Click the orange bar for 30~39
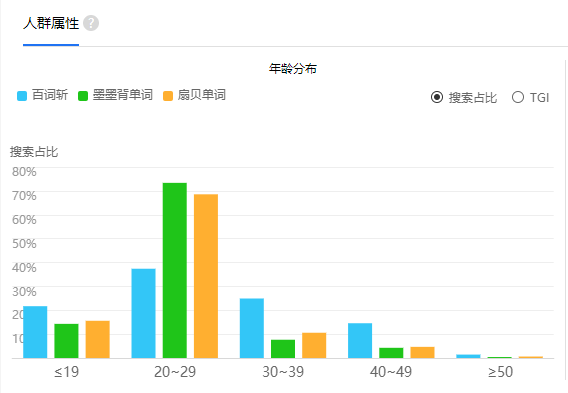The height and width of the screenshot is (393, 568). point(314,346)
